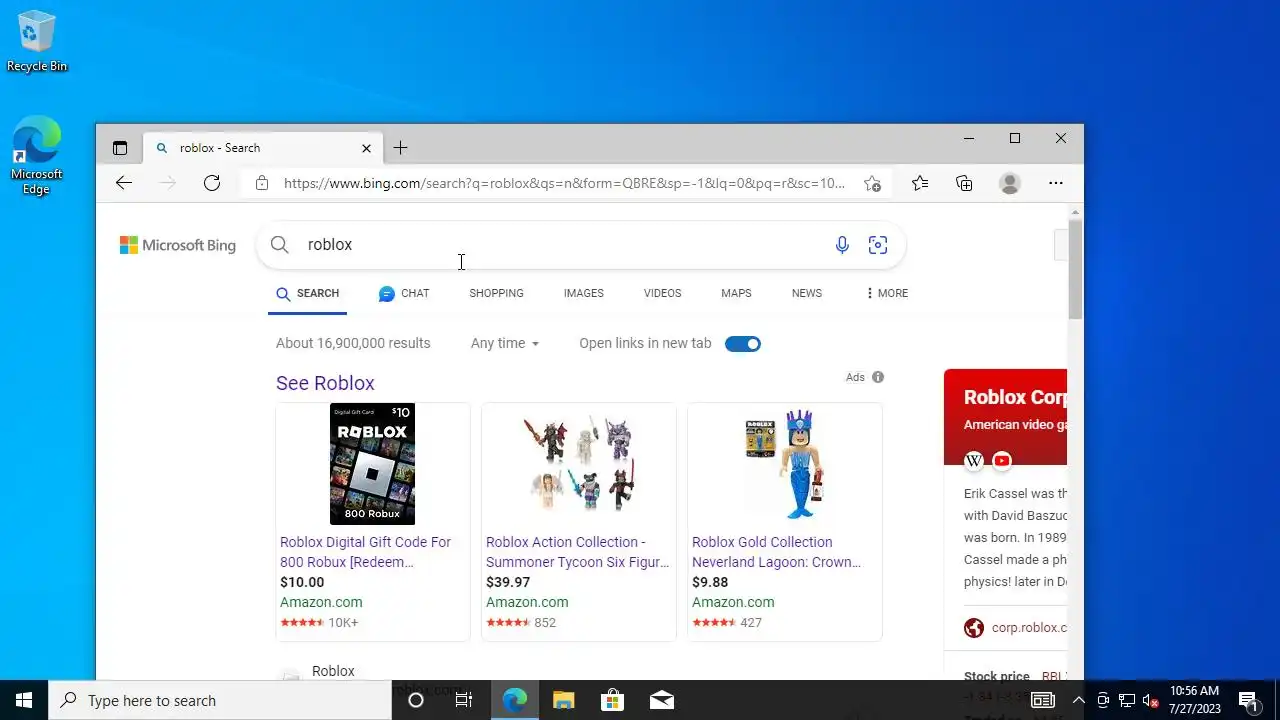Open the Any time filter dropdown
This screenshot has height=720, width=1280.
pos(505,343)
